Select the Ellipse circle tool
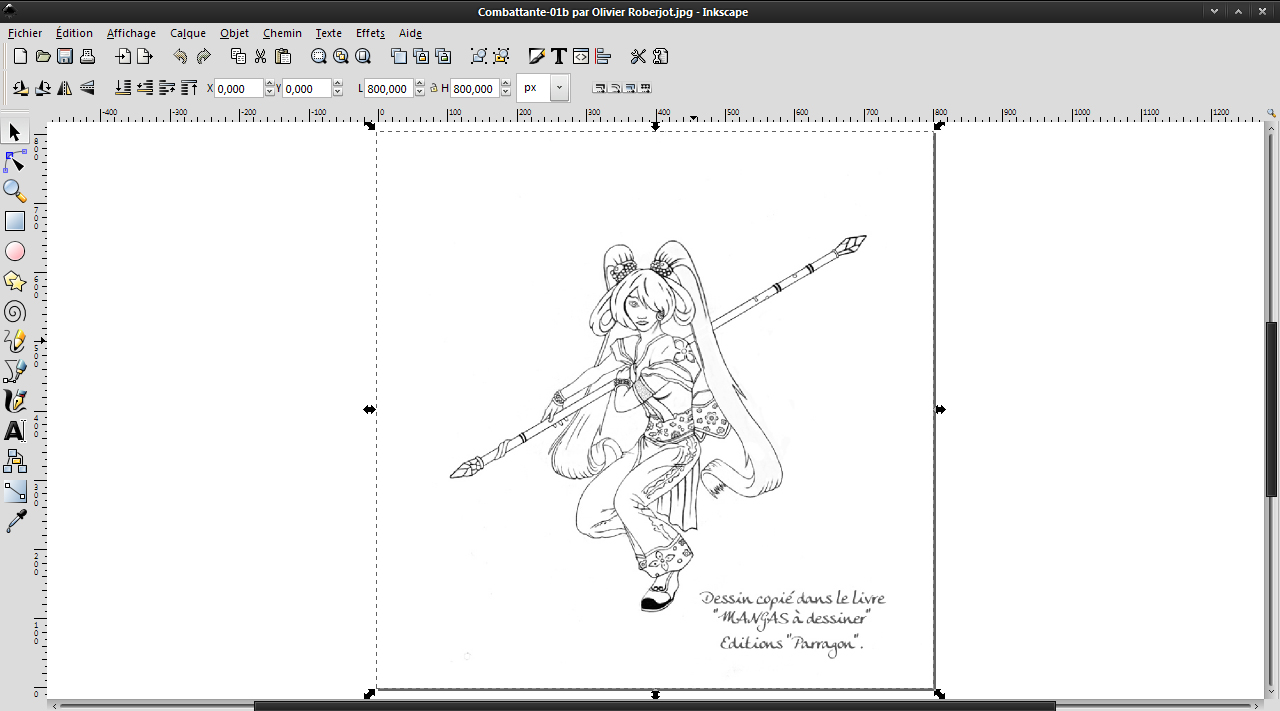Screen dimensions: 1280x711 (x=14, y=251)
